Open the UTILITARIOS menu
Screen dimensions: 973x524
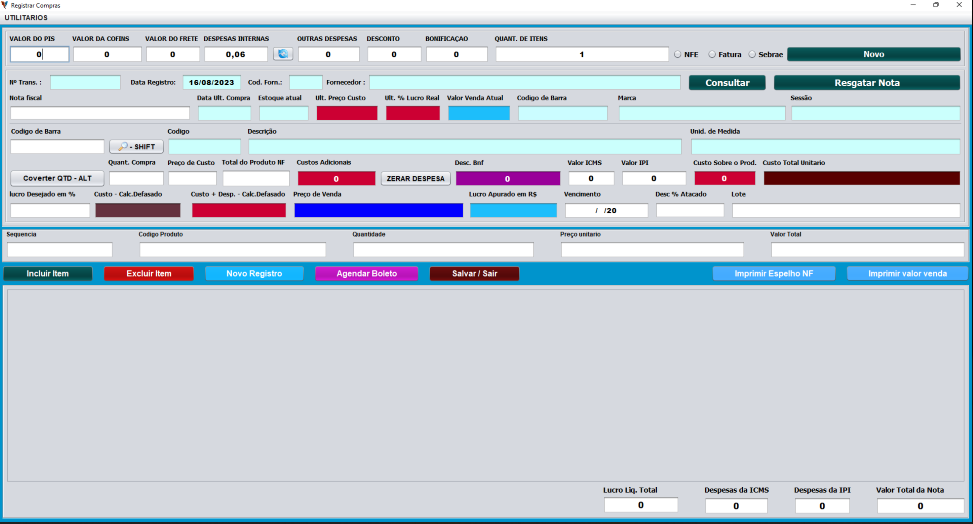point(26,18)
